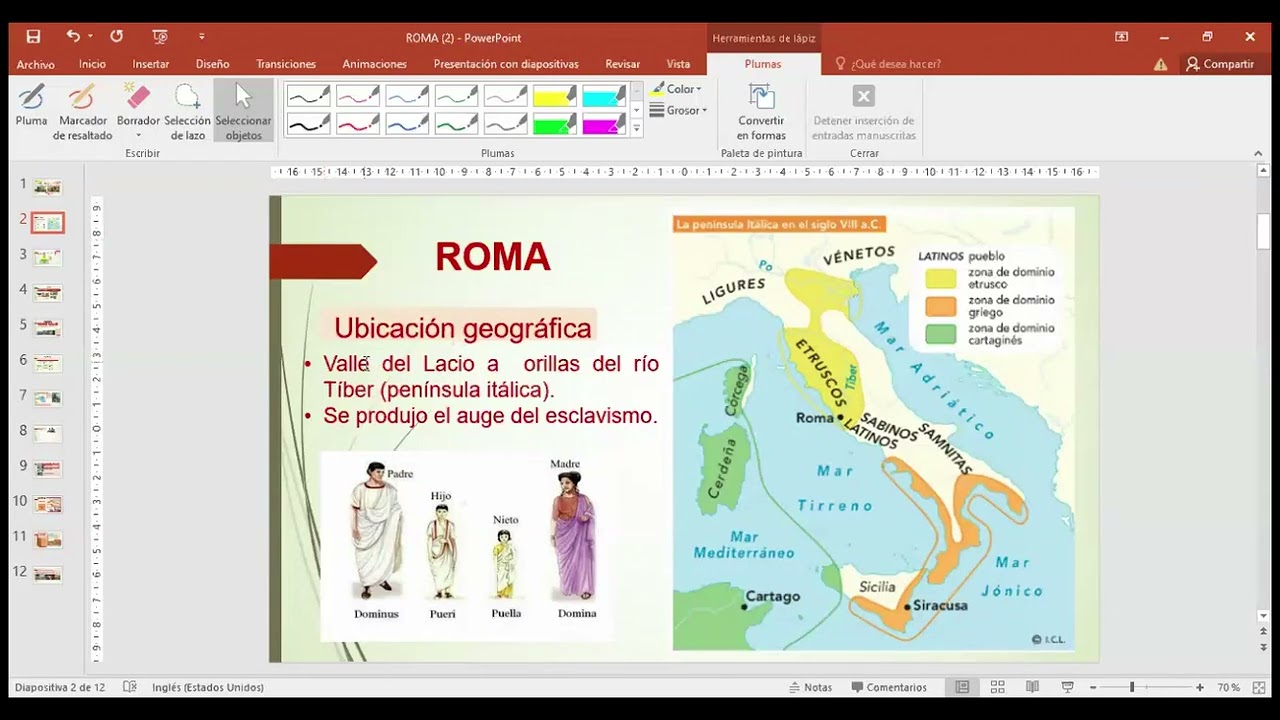
Task: Choose the thick red pen in bottom row
Action: [x=358, y=124]
